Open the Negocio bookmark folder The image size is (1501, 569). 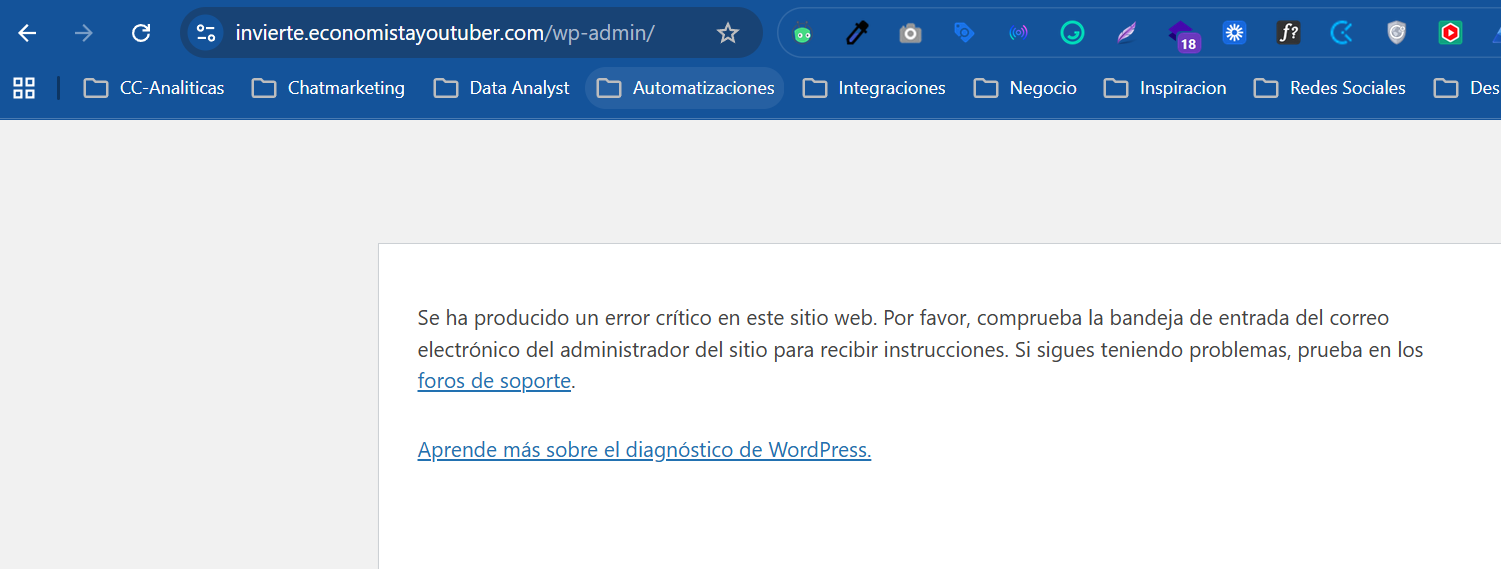(1025, 88)
